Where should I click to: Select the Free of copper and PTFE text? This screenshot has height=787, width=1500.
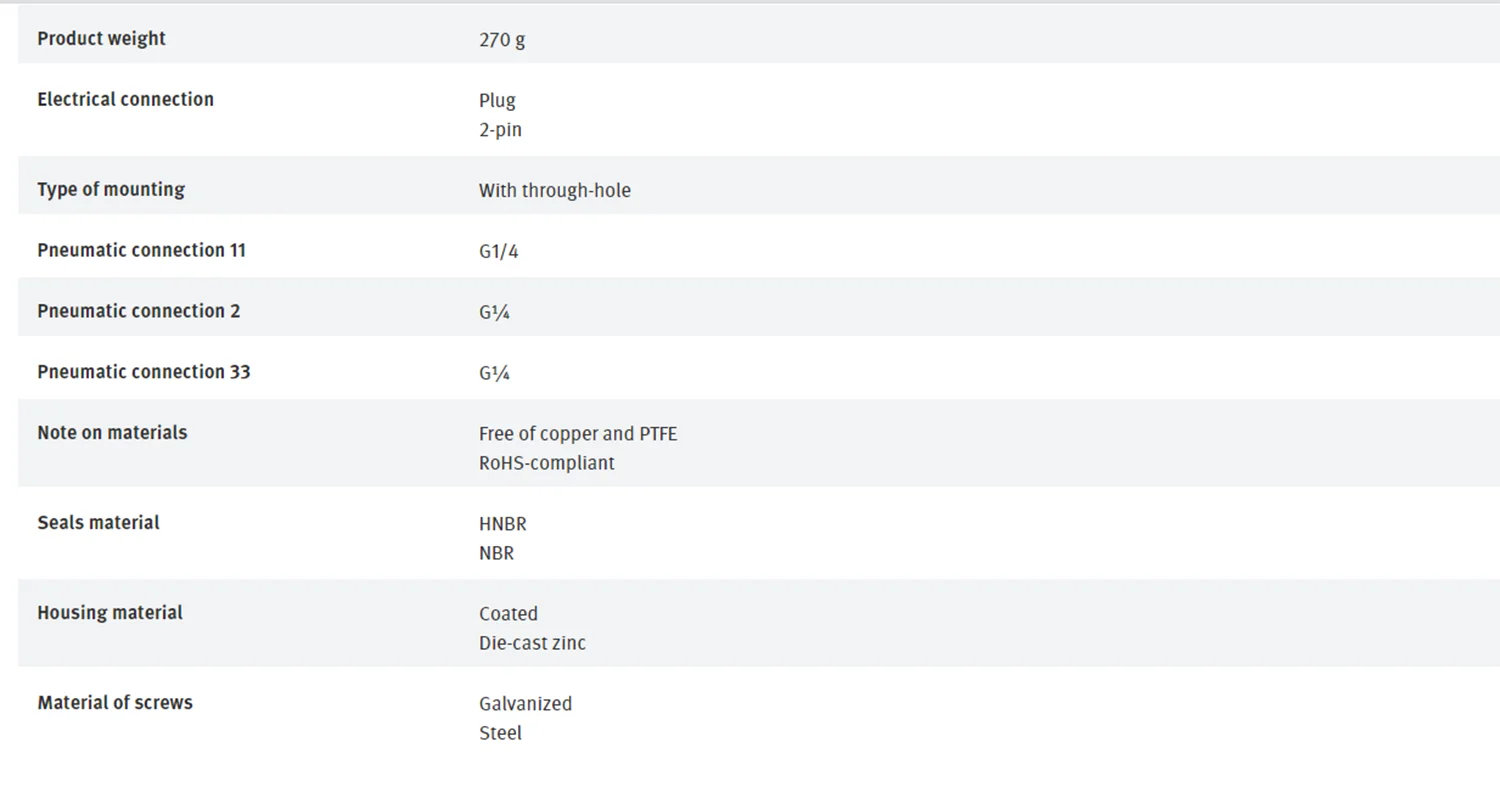577,434
